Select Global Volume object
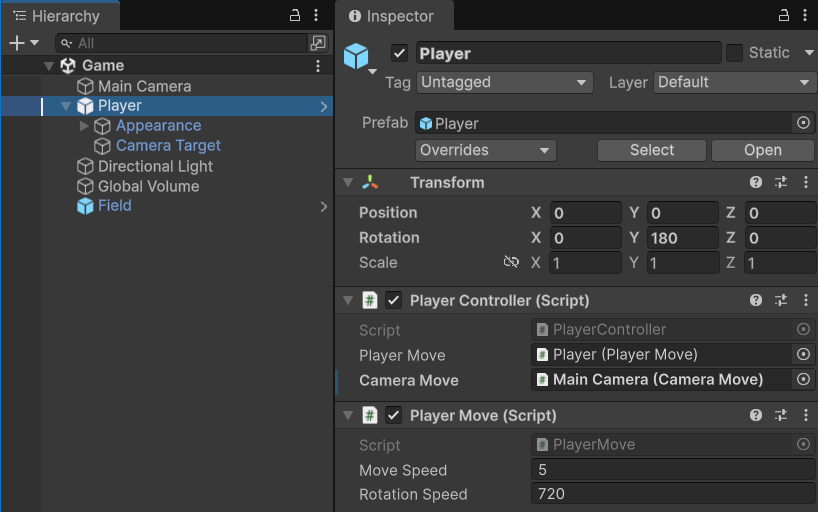The height and width of the screenshot is (512, 818). 149,186
